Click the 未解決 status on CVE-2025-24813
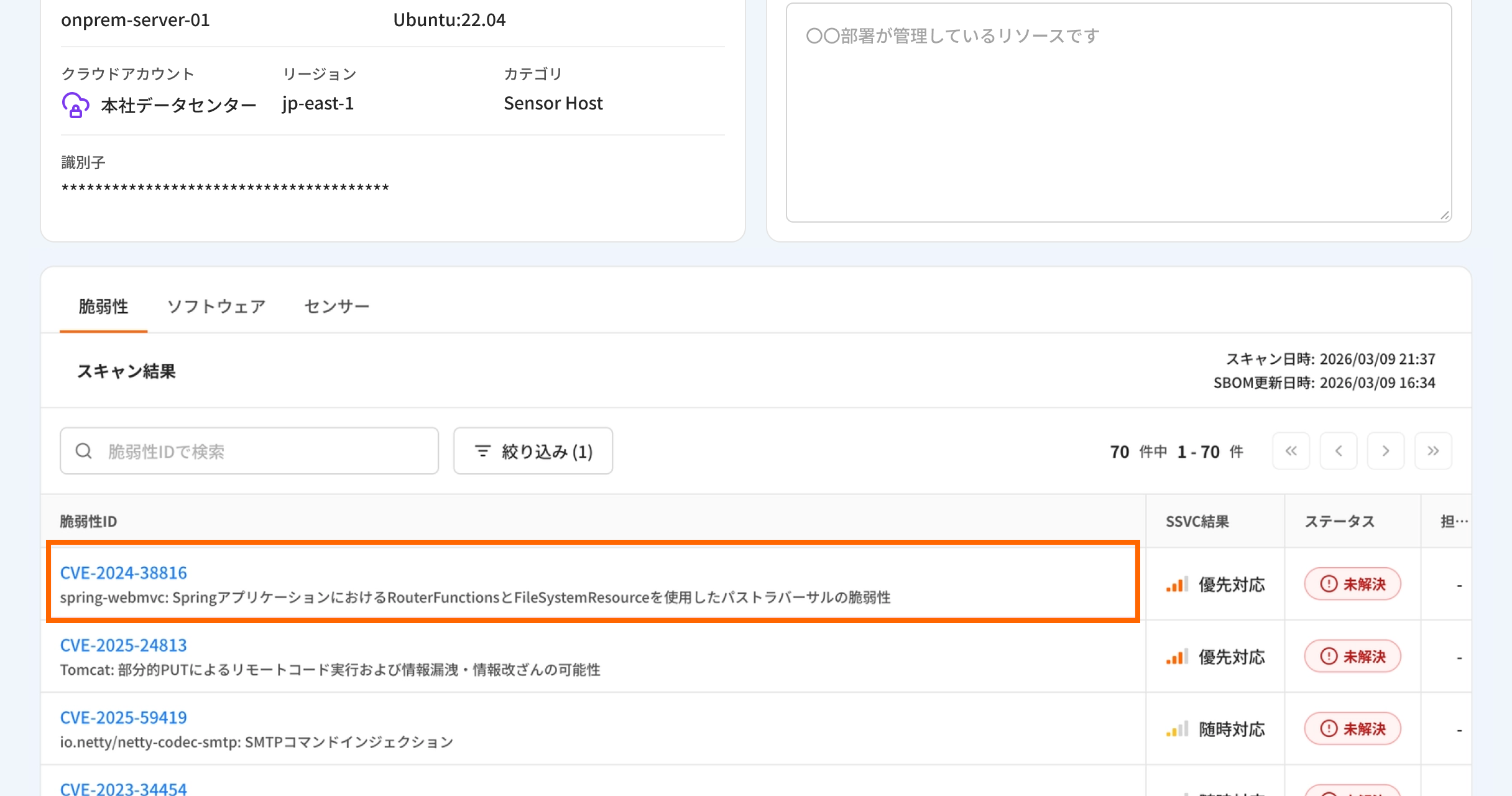Screen dimensions: 1512x796 point(1352,656)
